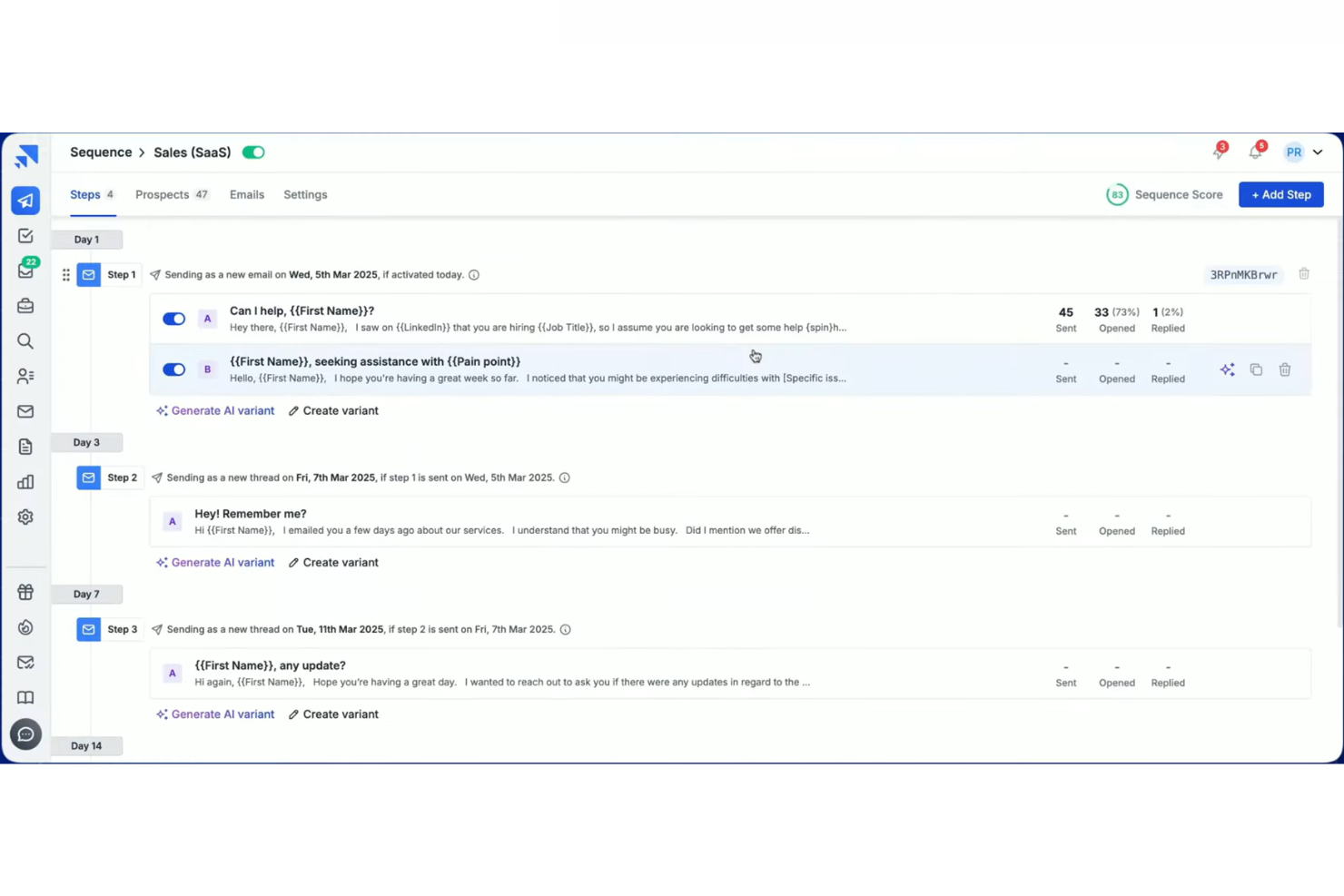
Task: Duplicate variant B using the copy icon
Action: click(1256, 369)
